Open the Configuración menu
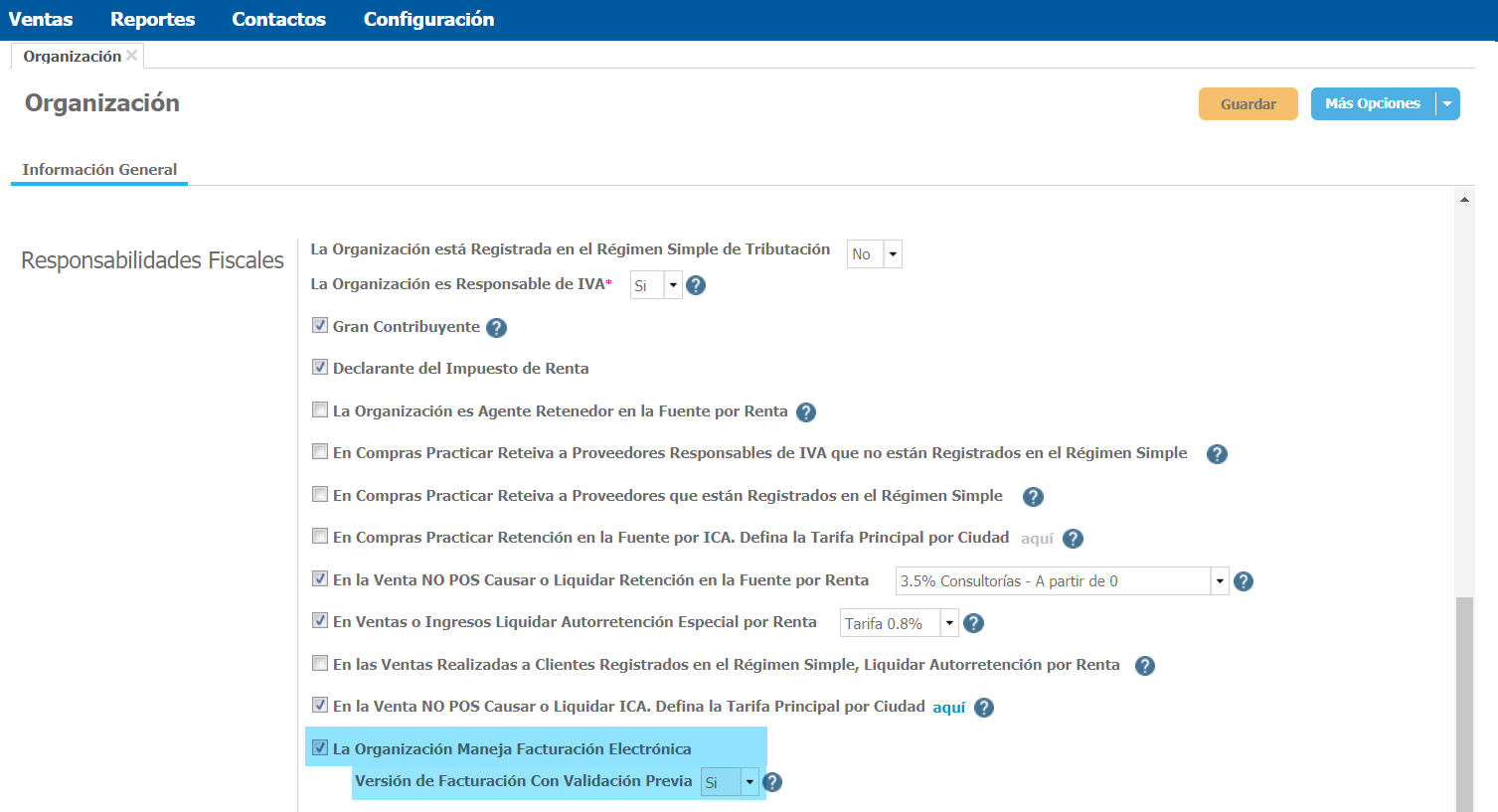 [428, 19]
